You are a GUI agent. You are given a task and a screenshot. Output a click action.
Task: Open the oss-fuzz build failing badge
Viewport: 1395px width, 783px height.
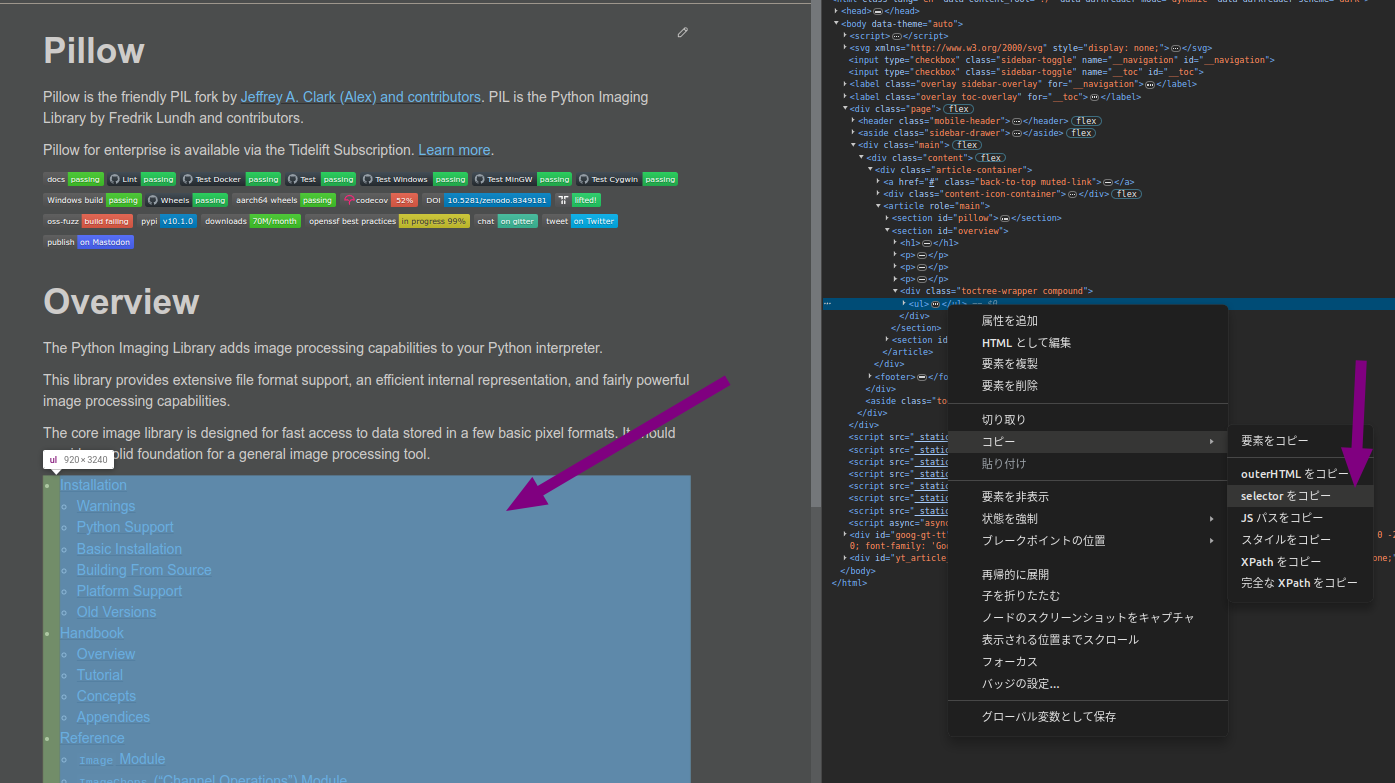(x=88, y=221)
